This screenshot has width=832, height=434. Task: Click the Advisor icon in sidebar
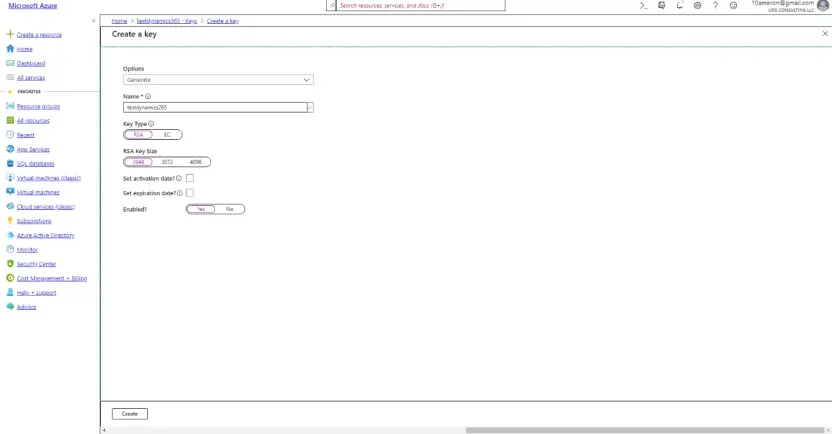10,306
